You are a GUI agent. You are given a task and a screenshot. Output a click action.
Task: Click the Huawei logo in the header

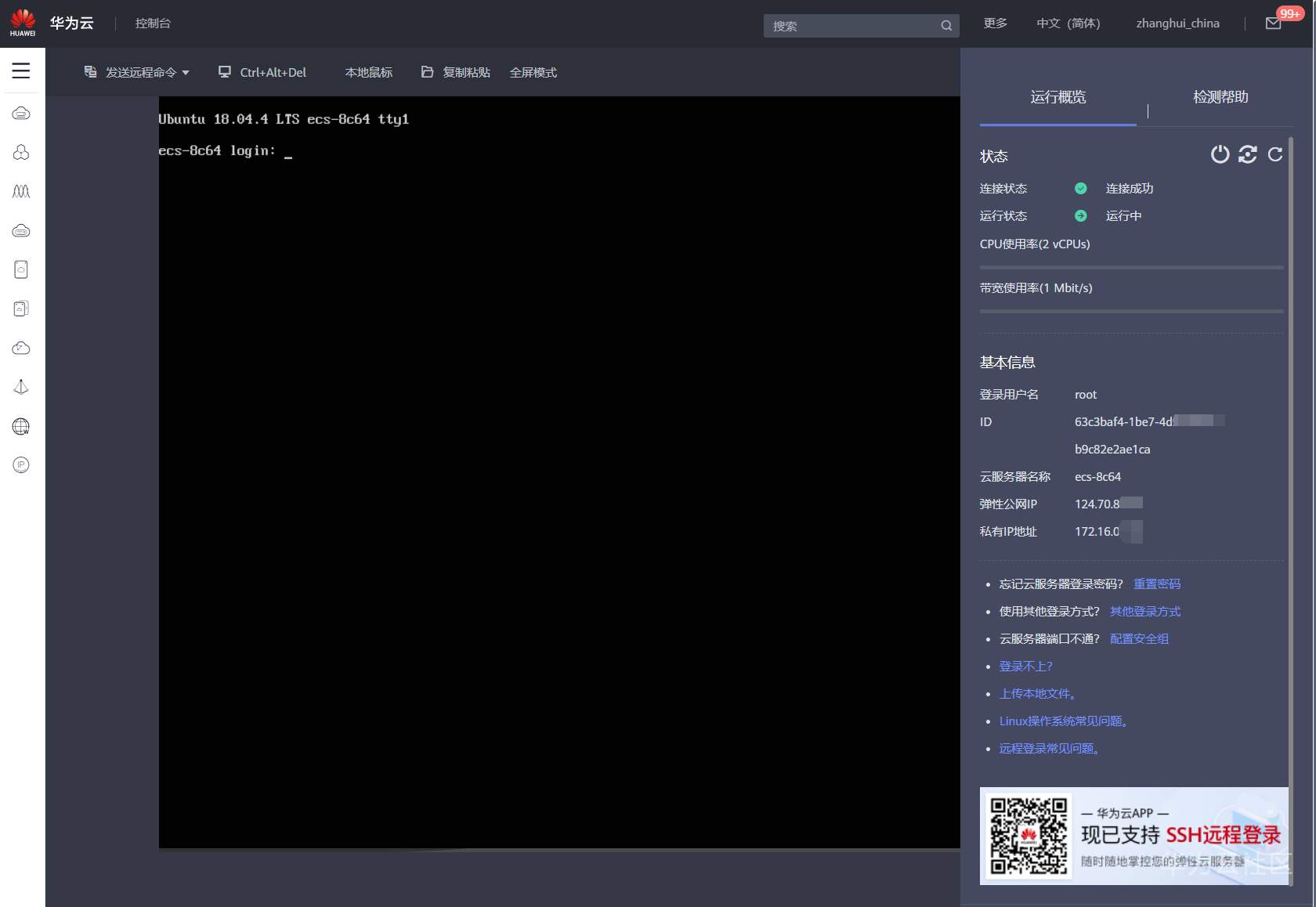tap(23, 23)
